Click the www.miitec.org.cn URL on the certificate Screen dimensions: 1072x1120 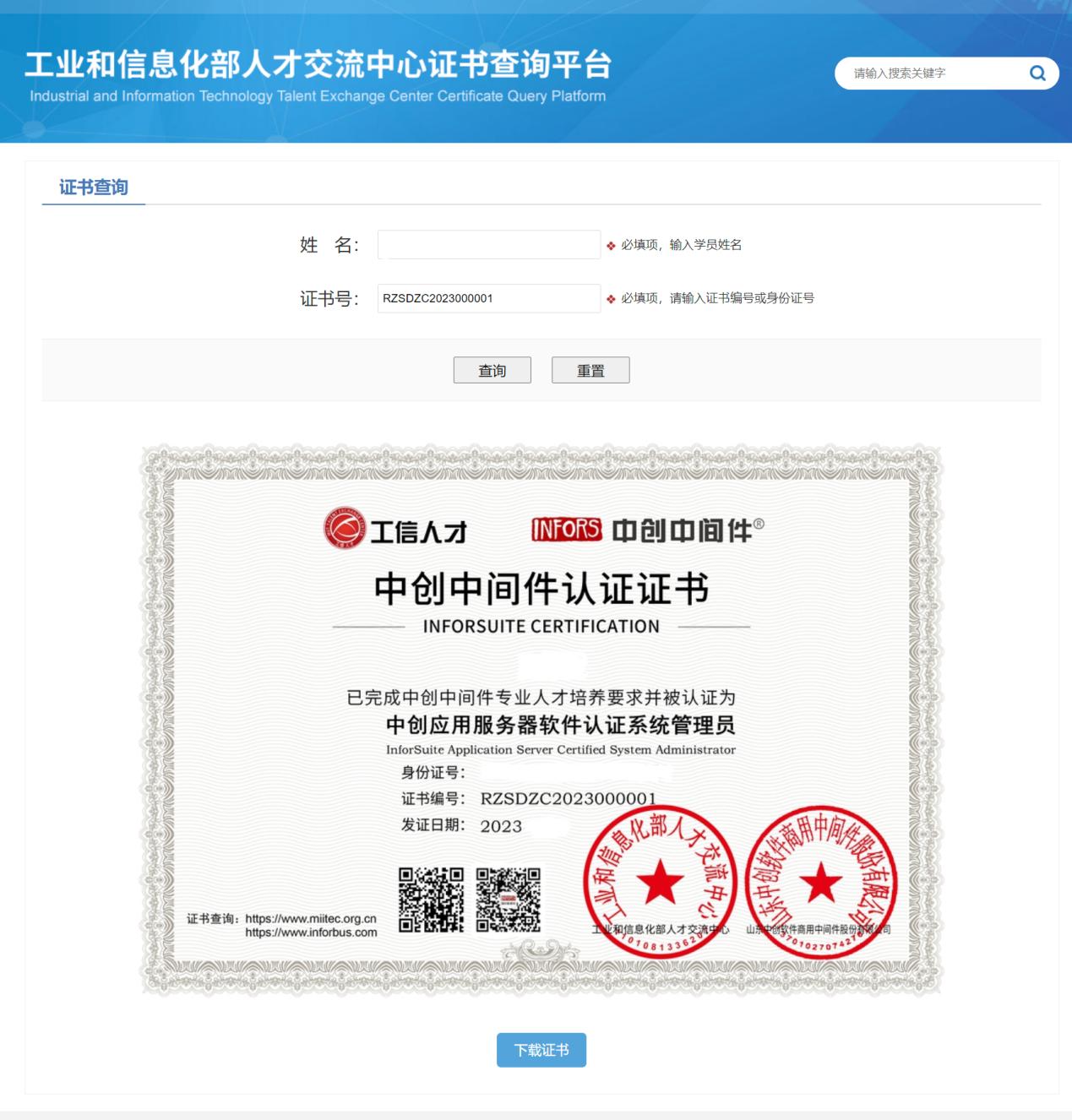click(311, 919)
